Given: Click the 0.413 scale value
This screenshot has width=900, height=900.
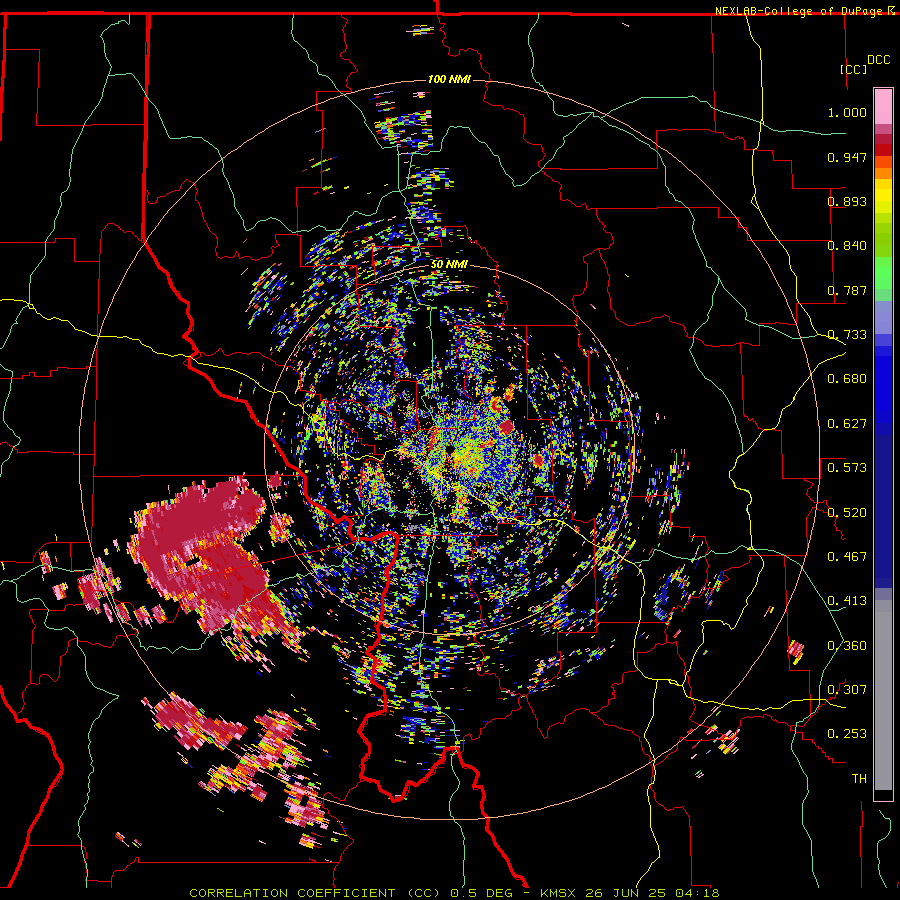Looking at the screenshot, I should [847, 601].
